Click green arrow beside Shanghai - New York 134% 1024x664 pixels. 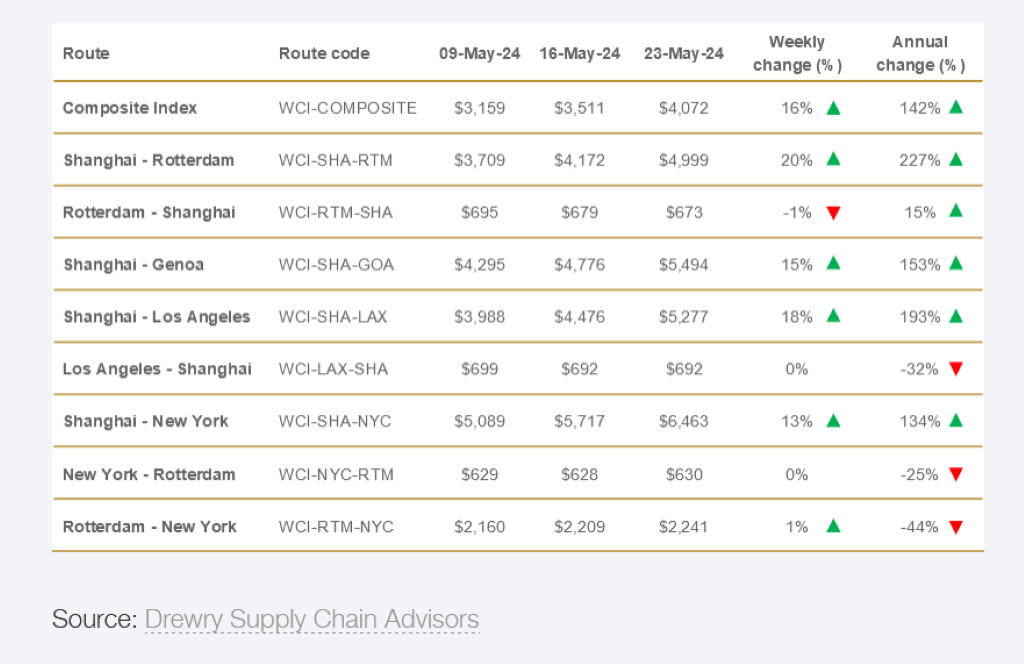point(956,421)
